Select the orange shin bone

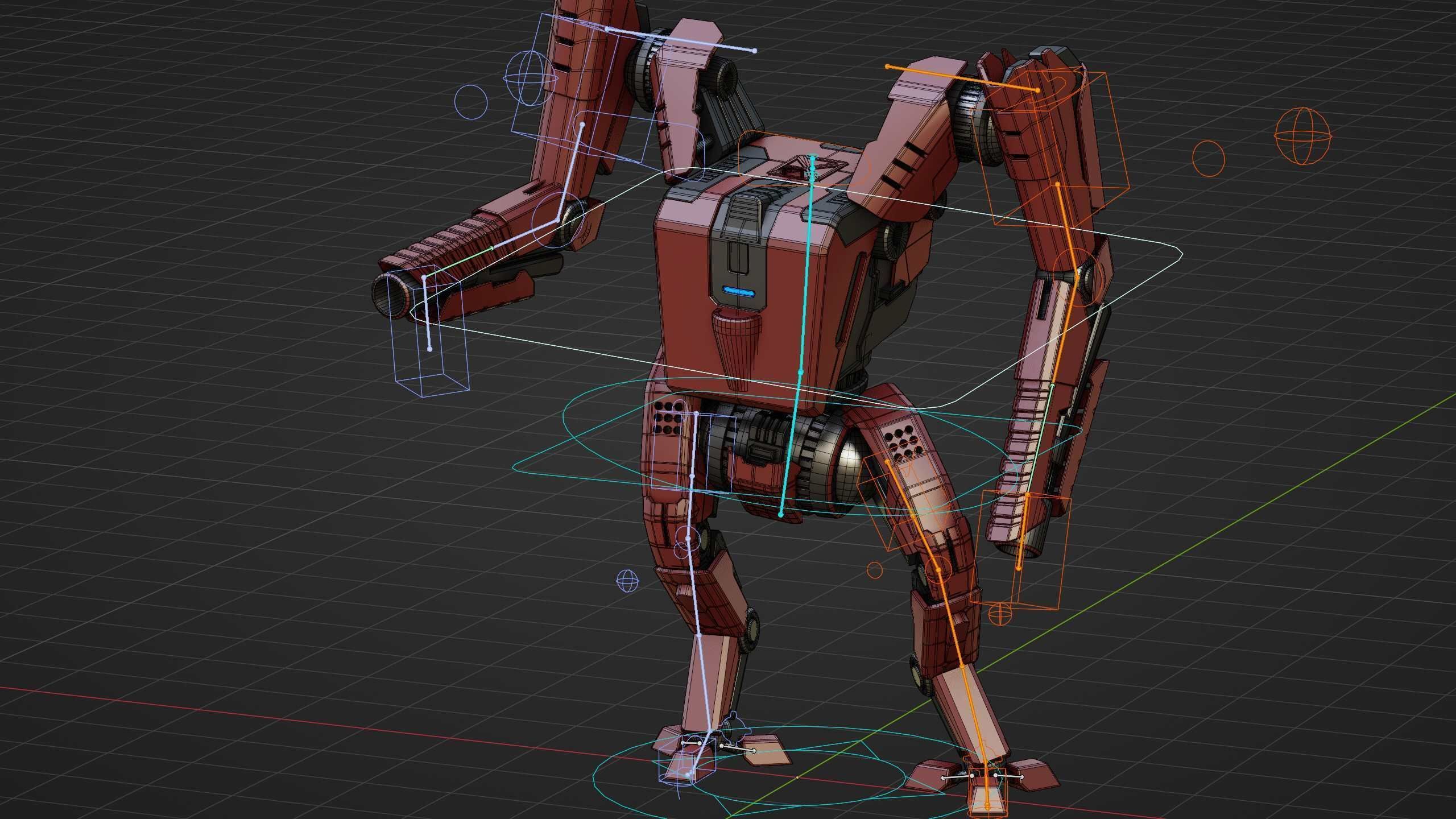click(962, 665)
